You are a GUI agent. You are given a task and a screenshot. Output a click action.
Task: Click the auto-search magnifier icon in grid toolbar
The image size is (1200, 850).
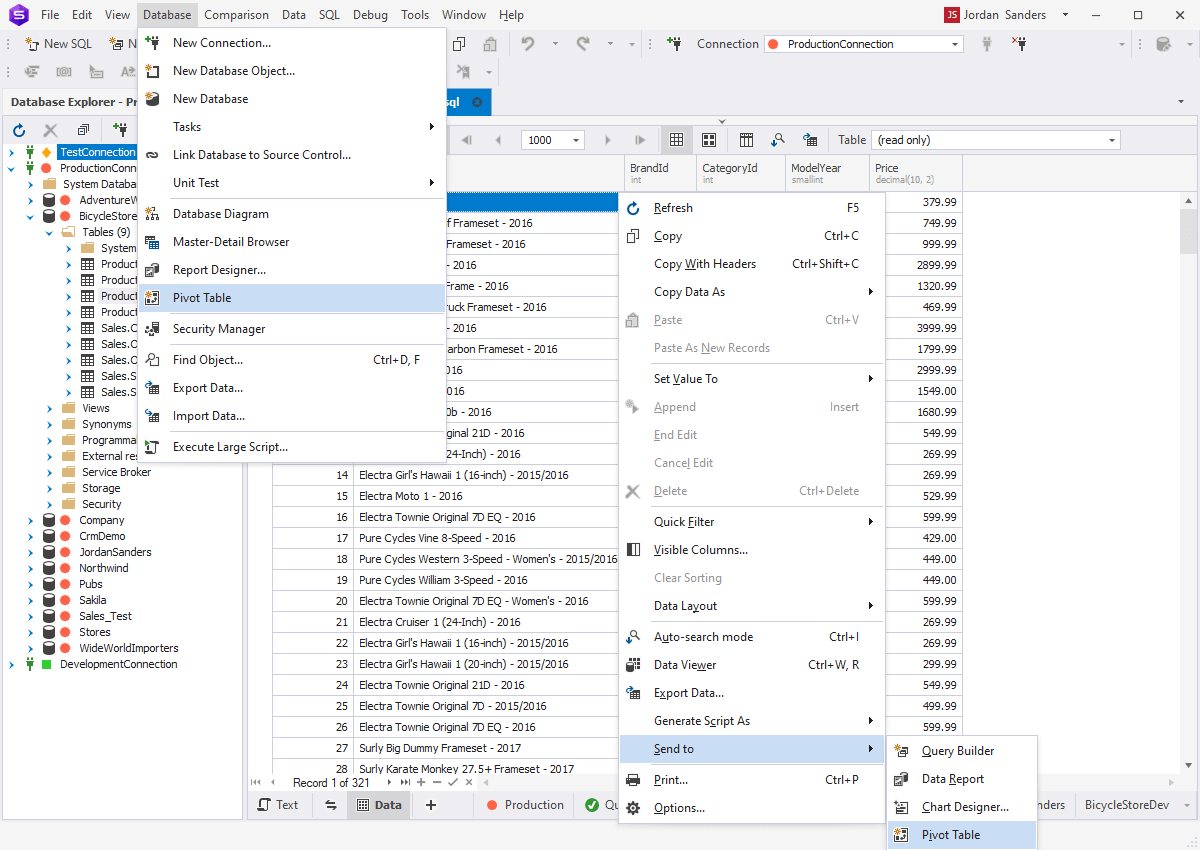coord(778,140)
